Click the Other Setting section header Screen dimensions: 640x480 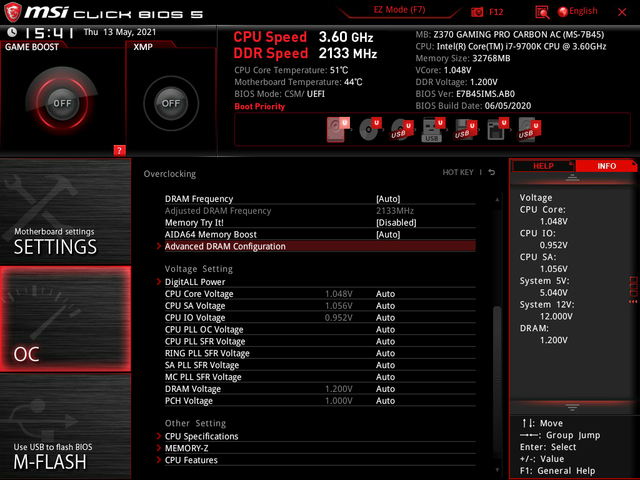pyautogui.click(x=195, y=423)
